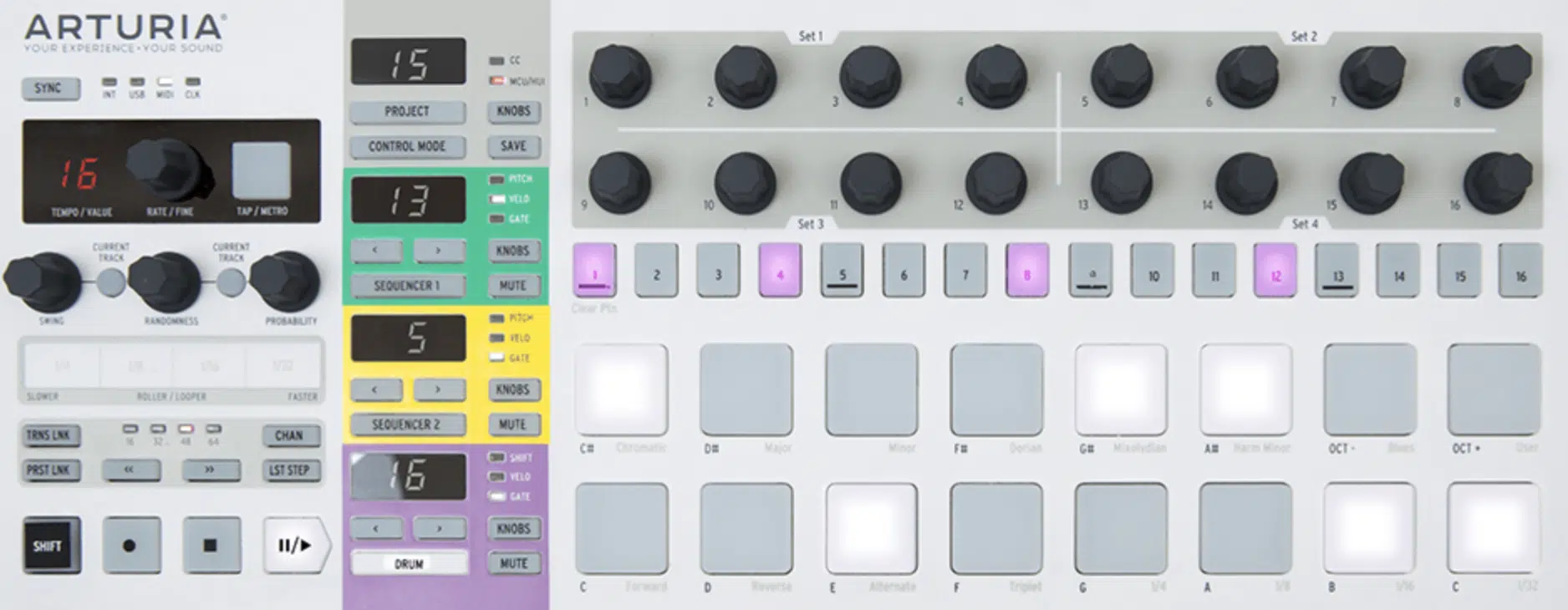Select the SEQUENCER 2 mode button

407,424
